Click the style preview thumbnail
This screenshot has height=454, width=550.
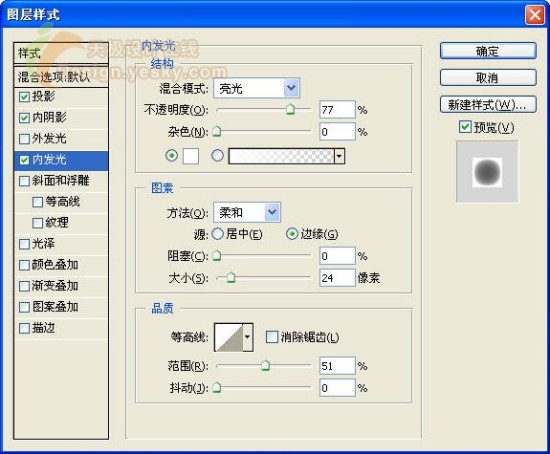pyautogui.click(x=487, y=172)
